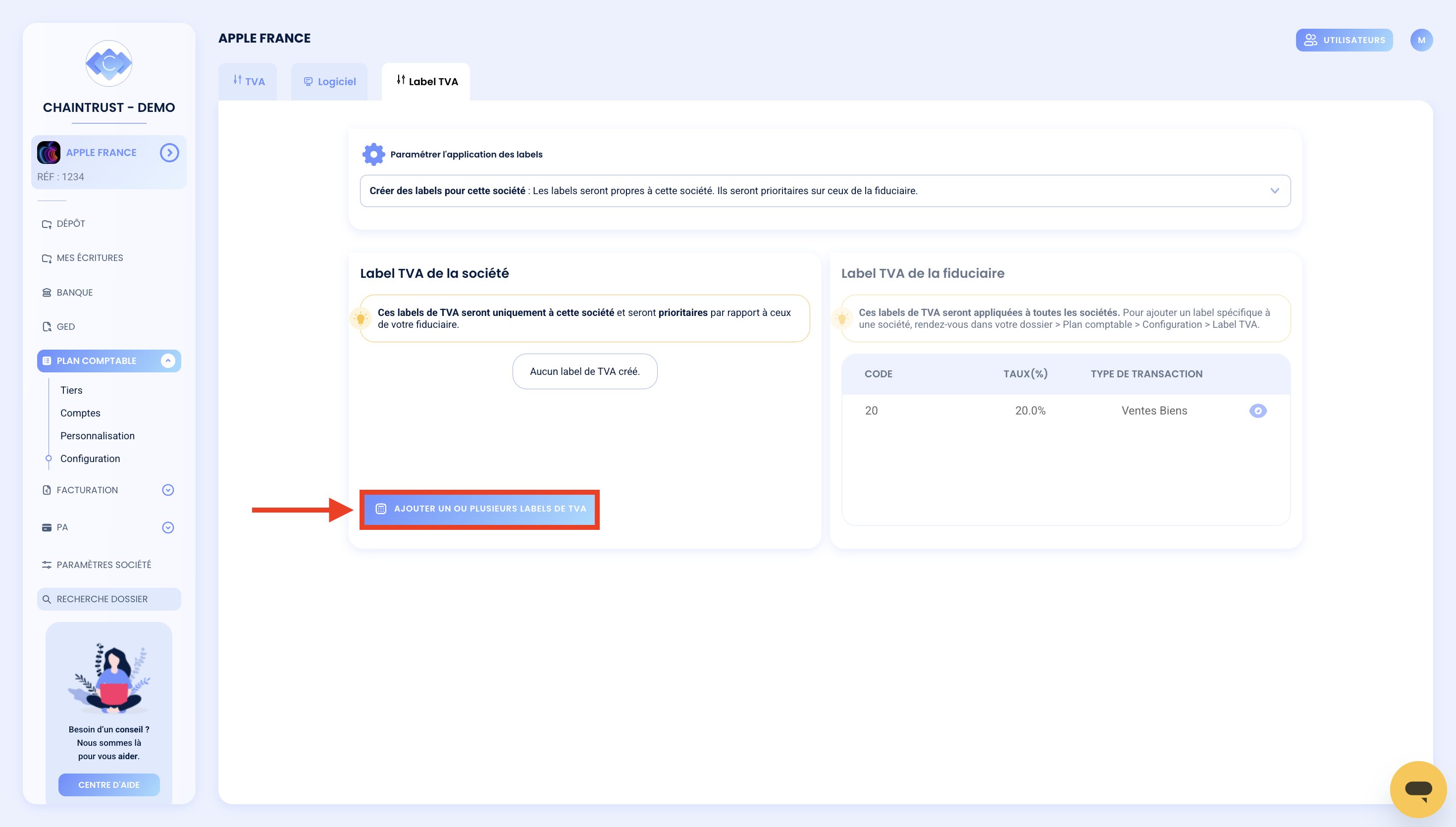The width and height of the screenshot is (1456, 827).
Task: Click the RÉF : 1234 reference text
Action: pyautogui.click(x=61, y=177)
